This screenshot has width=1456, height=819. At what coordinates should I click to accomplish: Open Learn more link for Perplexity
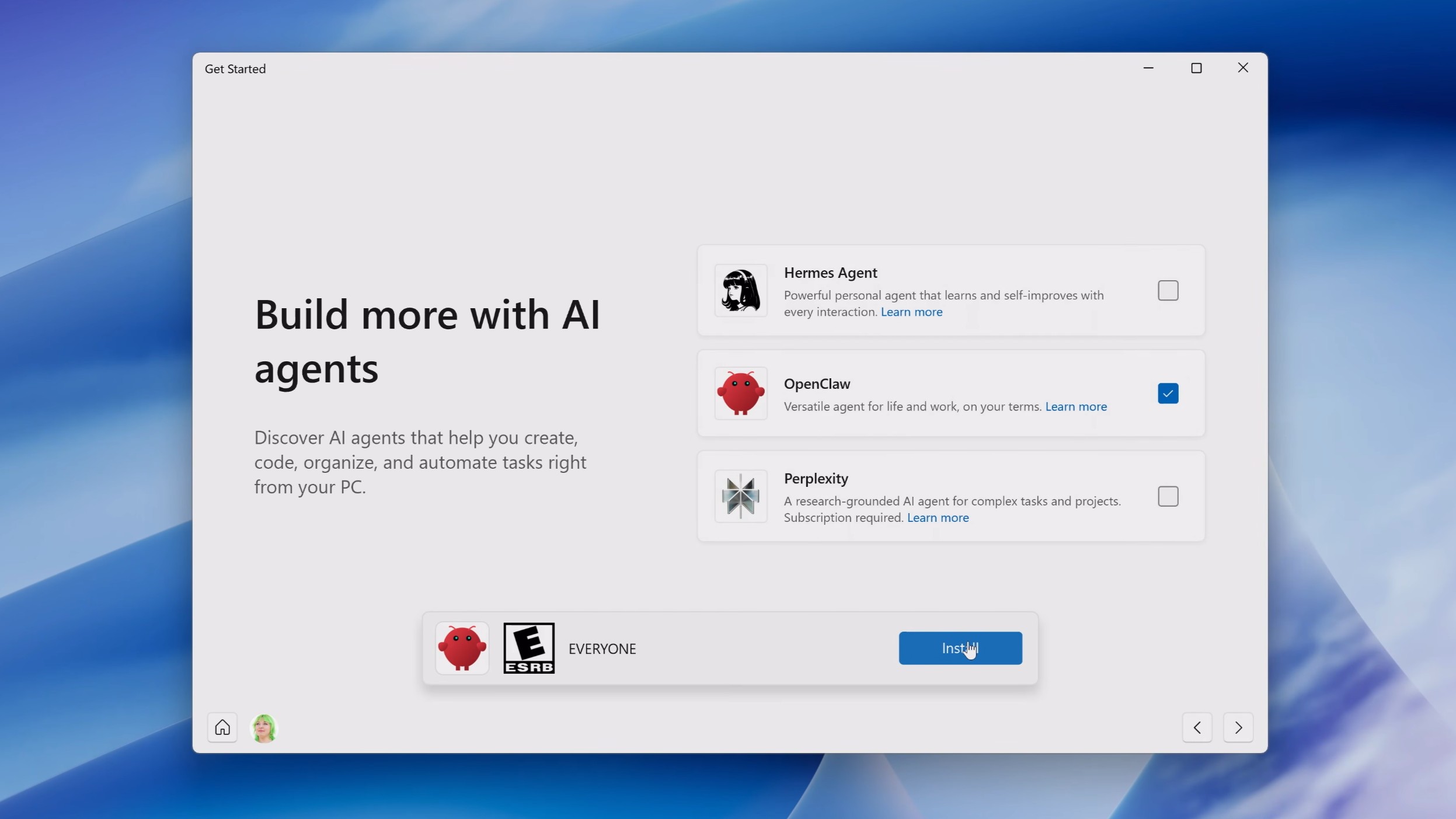tap(938, 517)
